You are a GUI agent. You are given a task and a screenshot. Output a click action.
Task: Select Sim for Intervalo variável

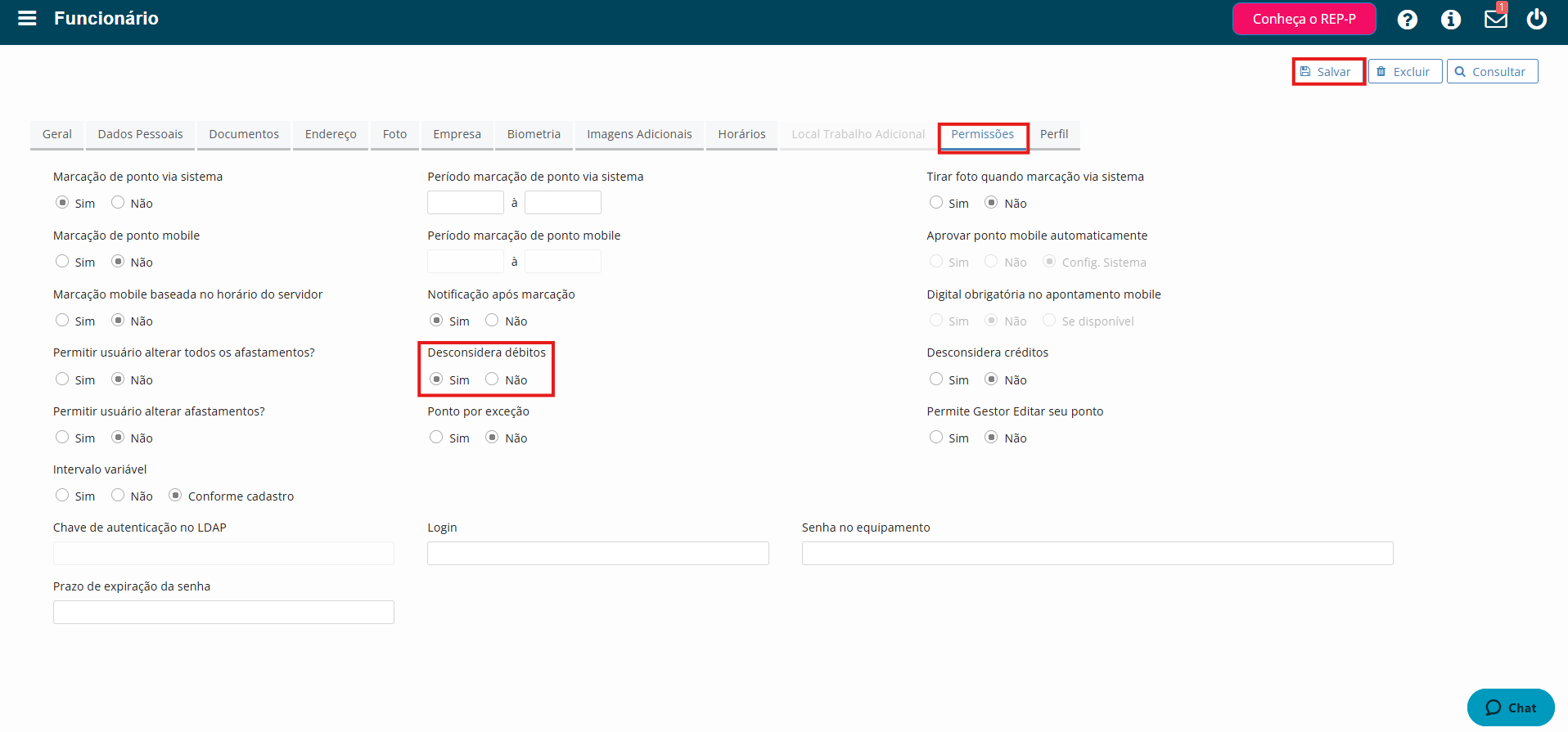[x=62, y=495]
